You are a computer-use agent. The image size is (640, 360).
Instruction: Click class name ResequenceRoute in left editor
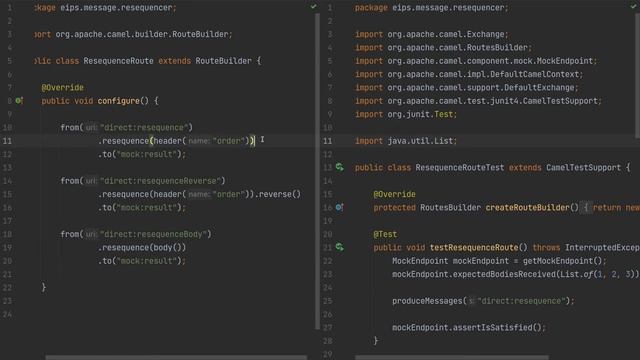click(x=118, y=61)
